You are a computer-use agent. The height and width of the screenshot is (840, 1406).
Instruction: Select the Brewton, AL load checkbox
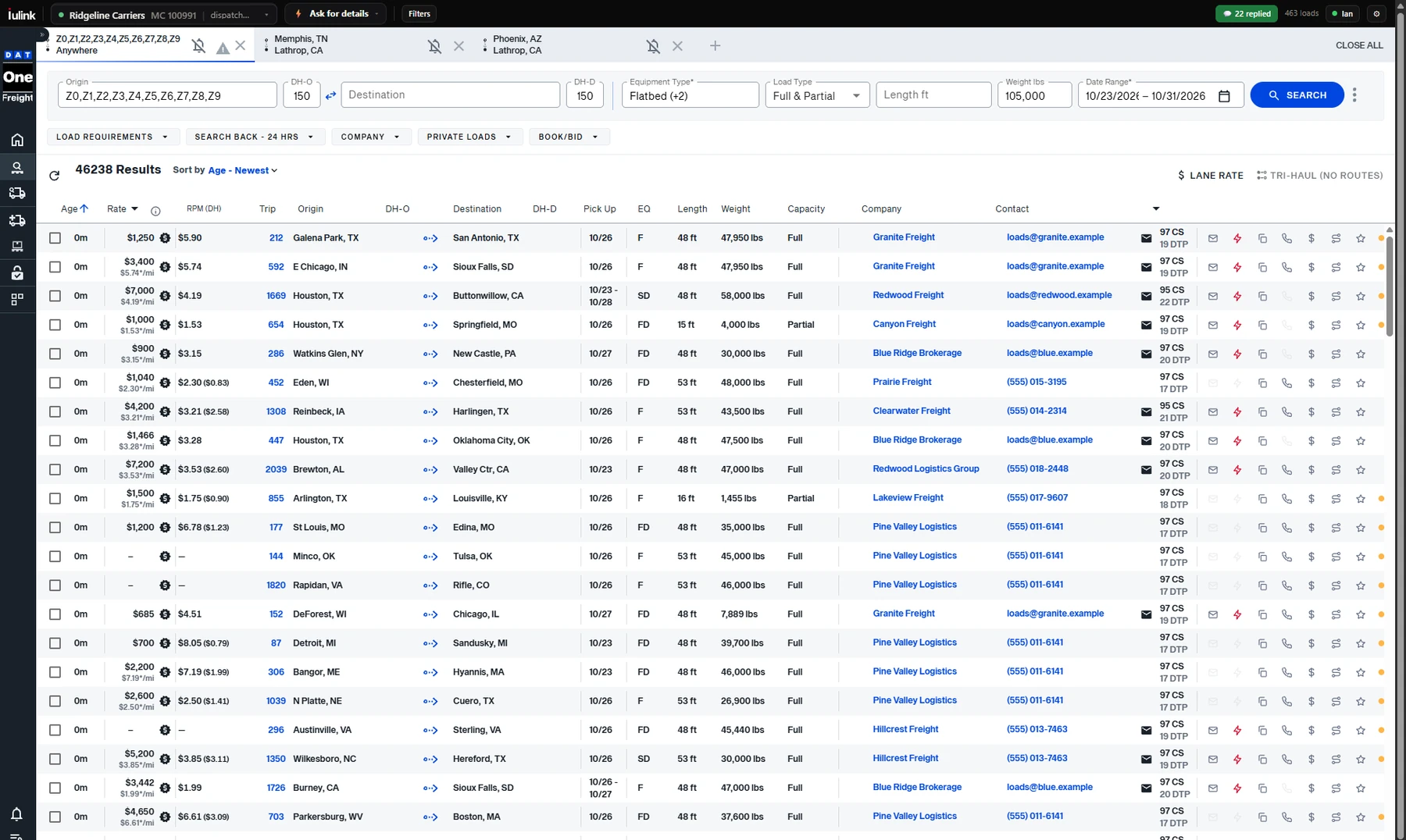55,469
